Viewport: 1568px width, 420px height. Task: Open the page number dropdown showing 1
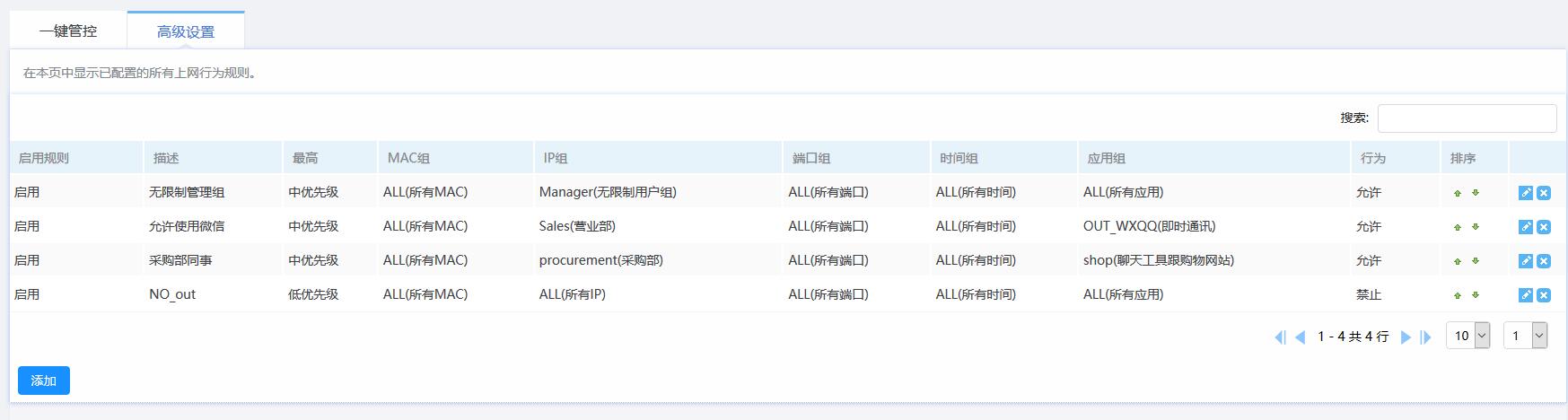point(1526,336)
